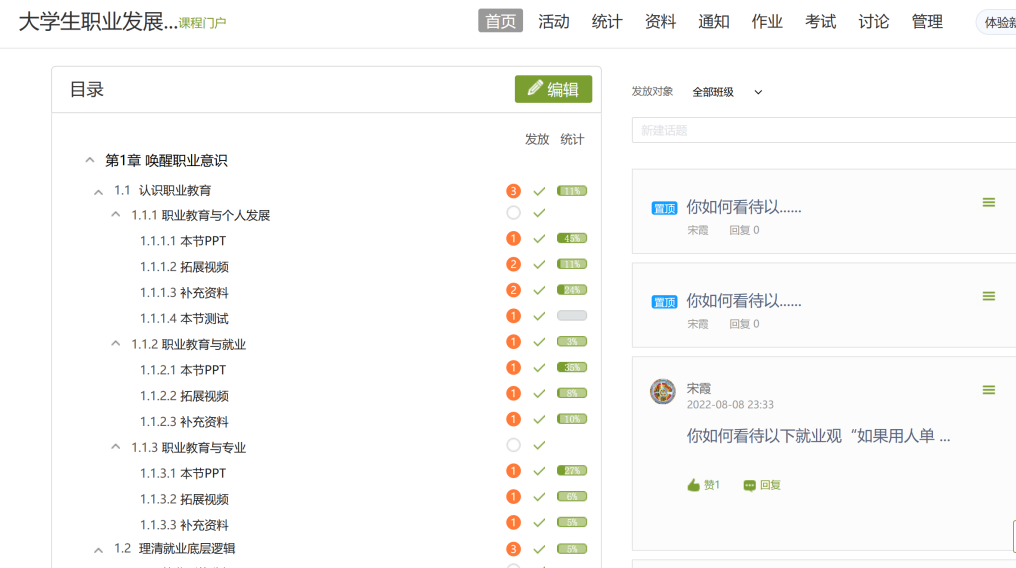Toggle release circle for 1.1.1 职业教育与个人发展
The image size is (1016, 568).
(x=513, y=212)
